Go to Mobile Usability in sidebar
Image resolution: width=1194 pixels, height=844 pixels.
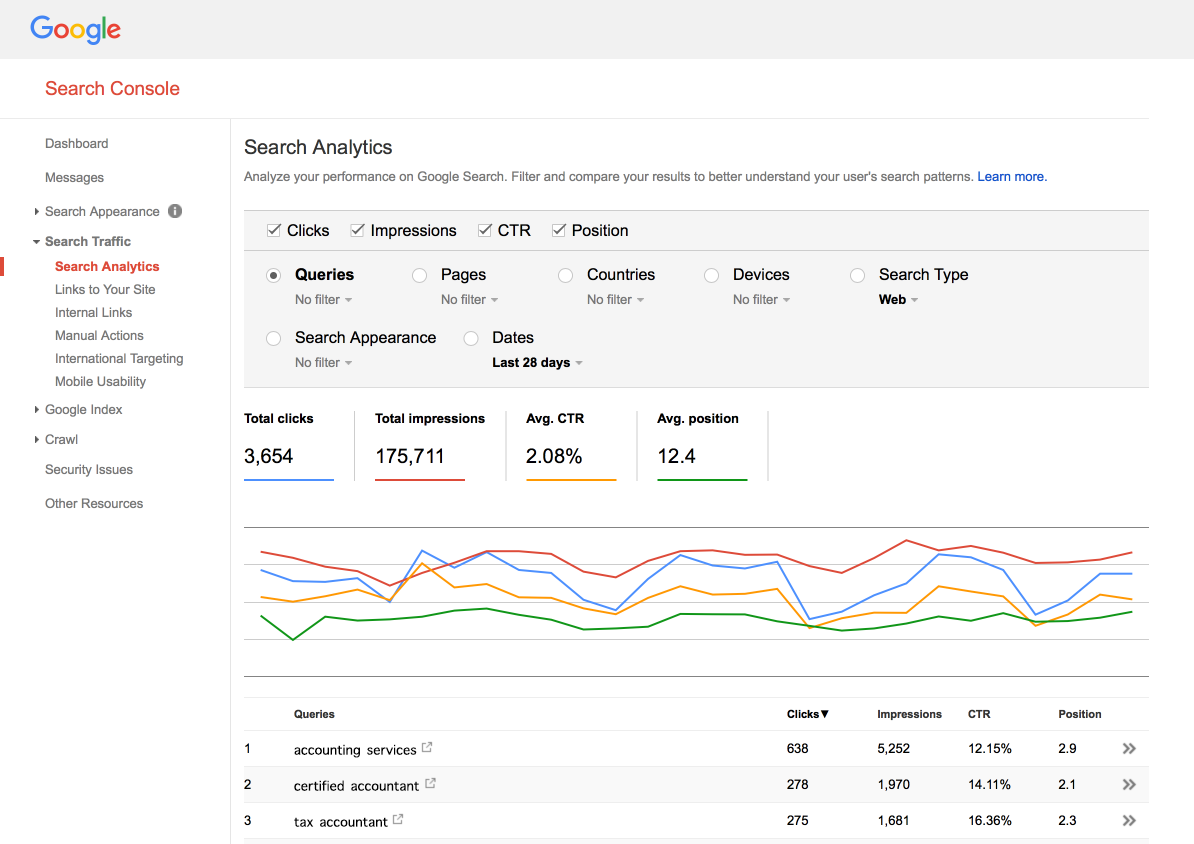pyautogui.click(x=101, y=382)
